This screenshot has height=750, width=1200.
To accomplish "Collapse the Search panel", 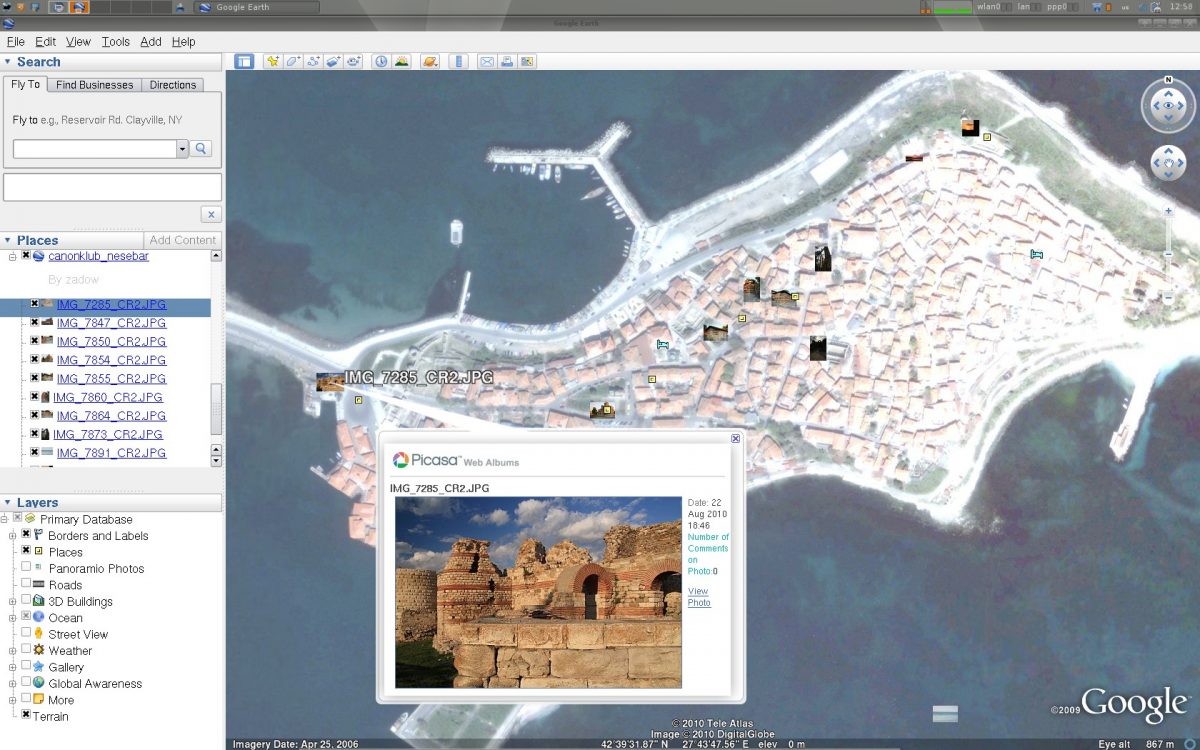I will [8, 62].
